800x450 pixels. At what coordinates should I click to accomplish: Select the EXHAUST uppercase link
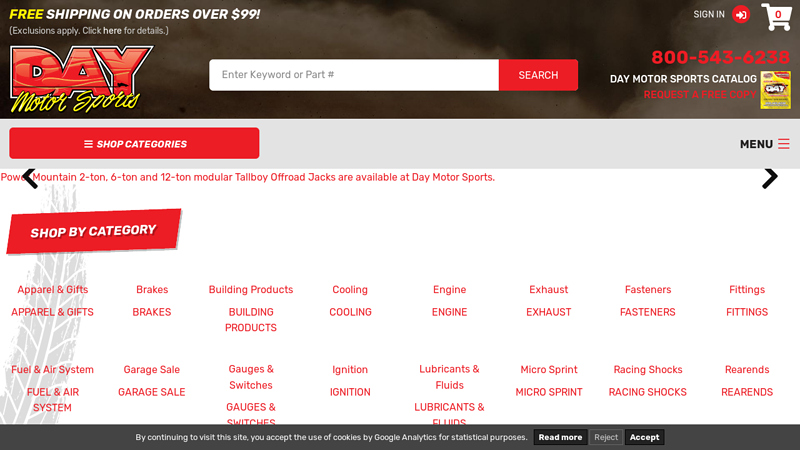[x=548, y=312]
